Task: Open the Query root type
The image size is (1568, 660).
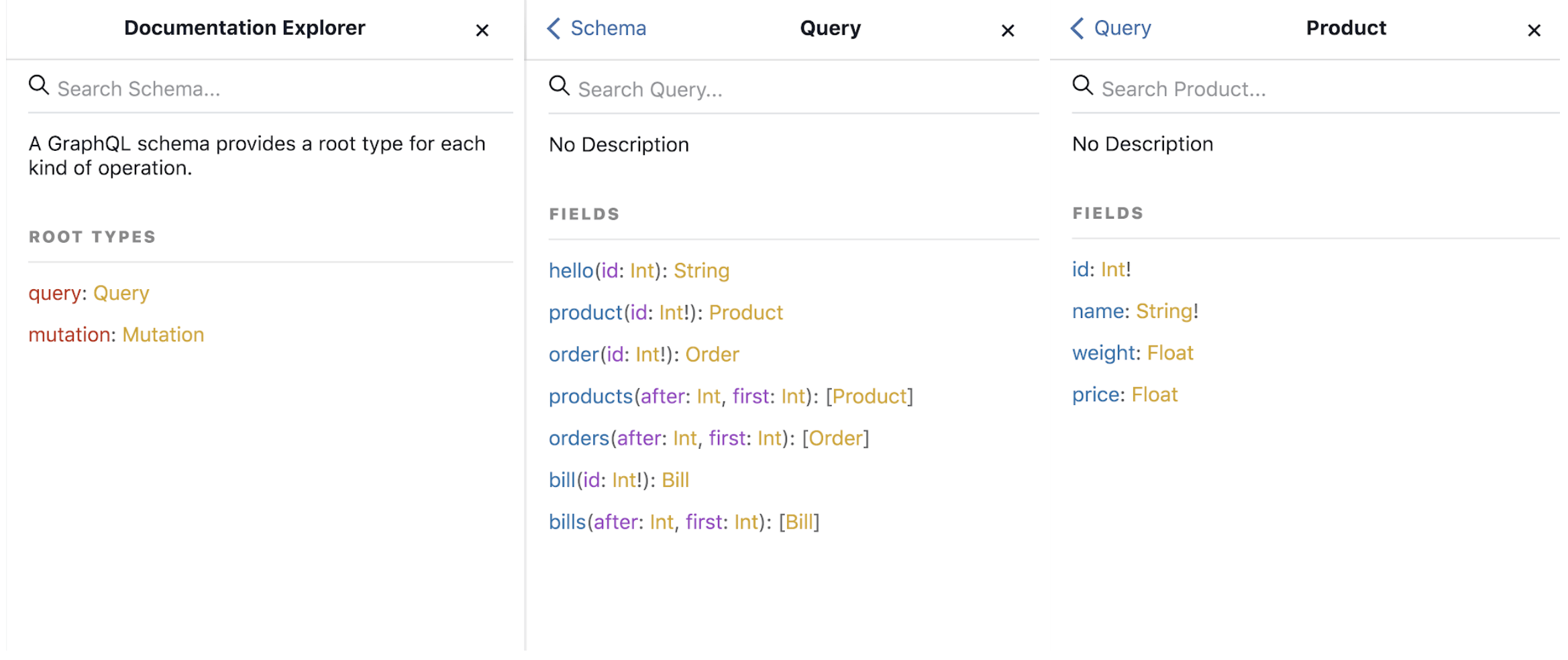Action: (x=121, y=293)
